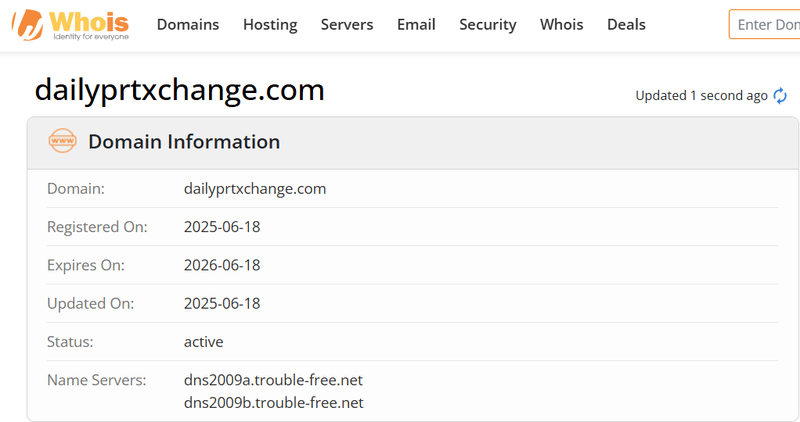This screenshot has height=422, width=800.
Task: Click the dailyprtxchange.com page heading
Action: pos(180,90)
